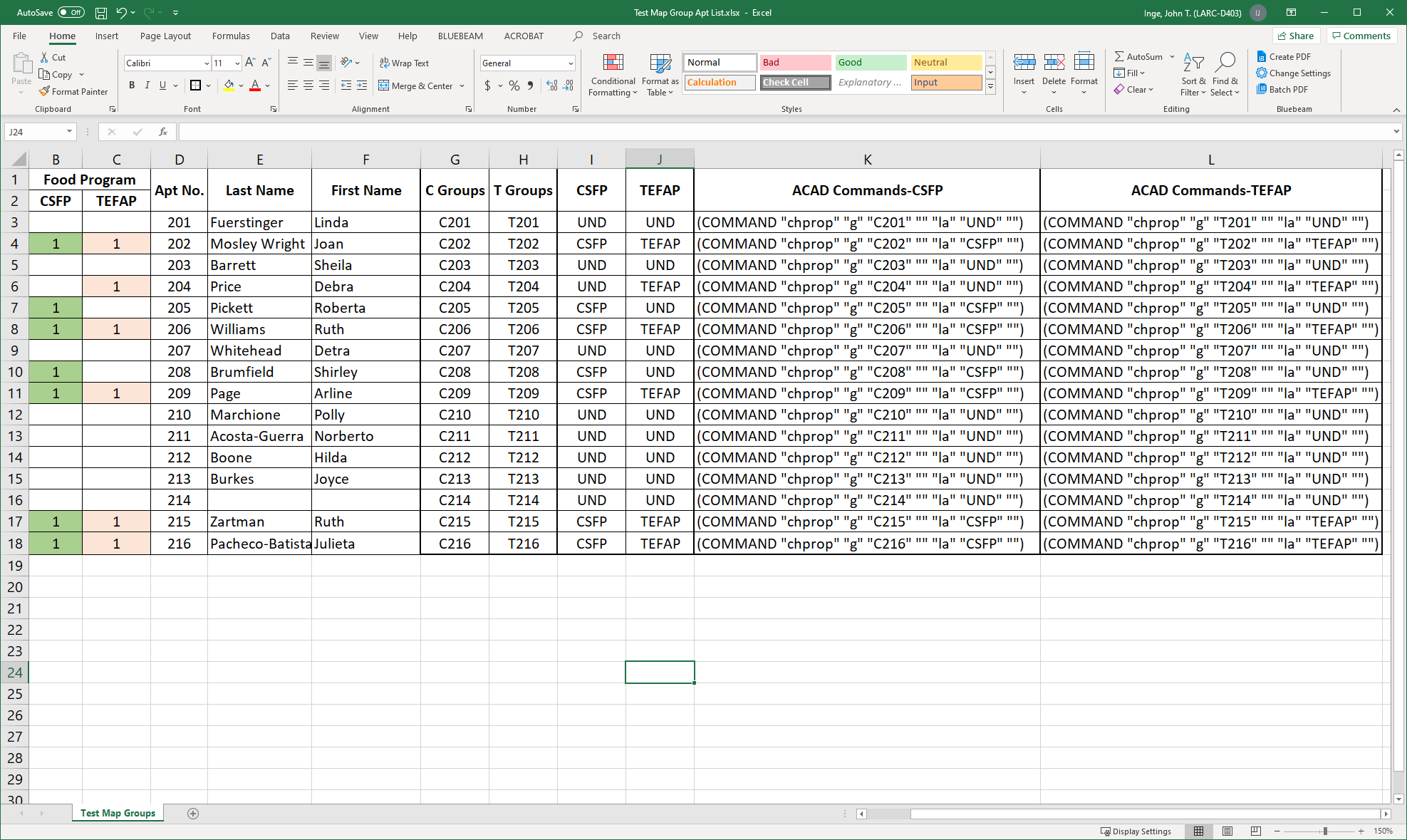Toggle Wrap Text on the selected cell
The image size is (1407, 840).
(x=404, y=63)
